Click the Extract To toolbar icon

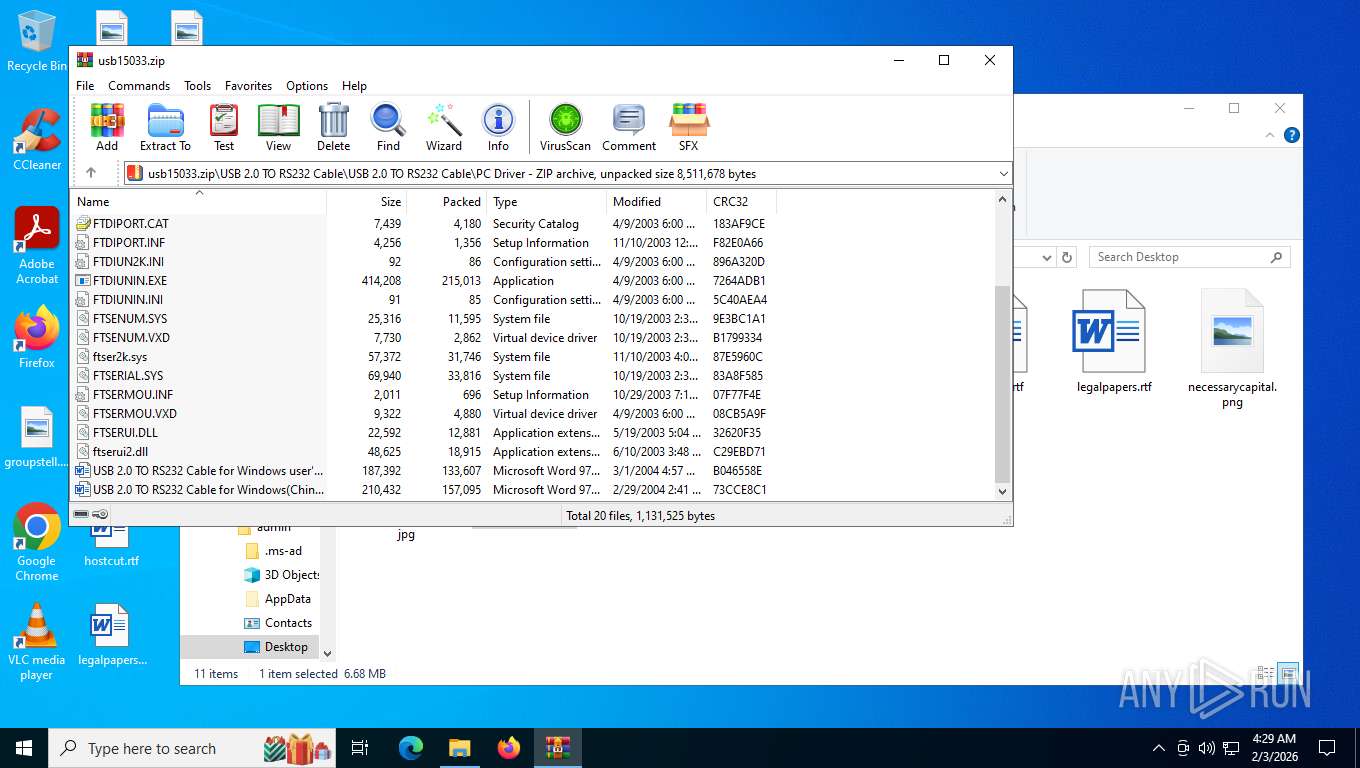coord(165,127)
